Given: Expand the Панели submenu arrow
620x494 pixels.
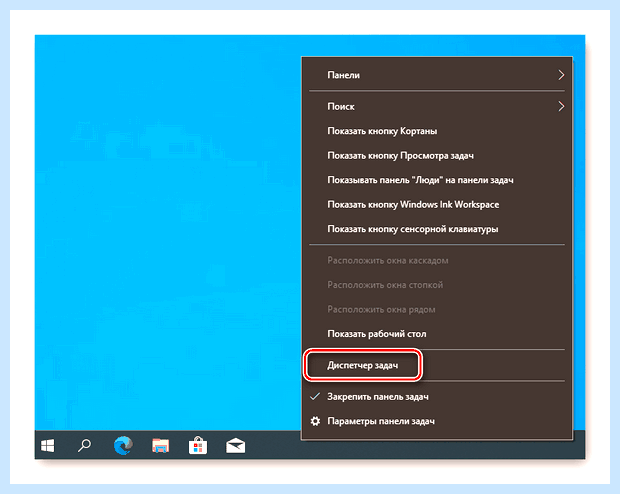Looking at the screenshot, I should pos(561,75).
